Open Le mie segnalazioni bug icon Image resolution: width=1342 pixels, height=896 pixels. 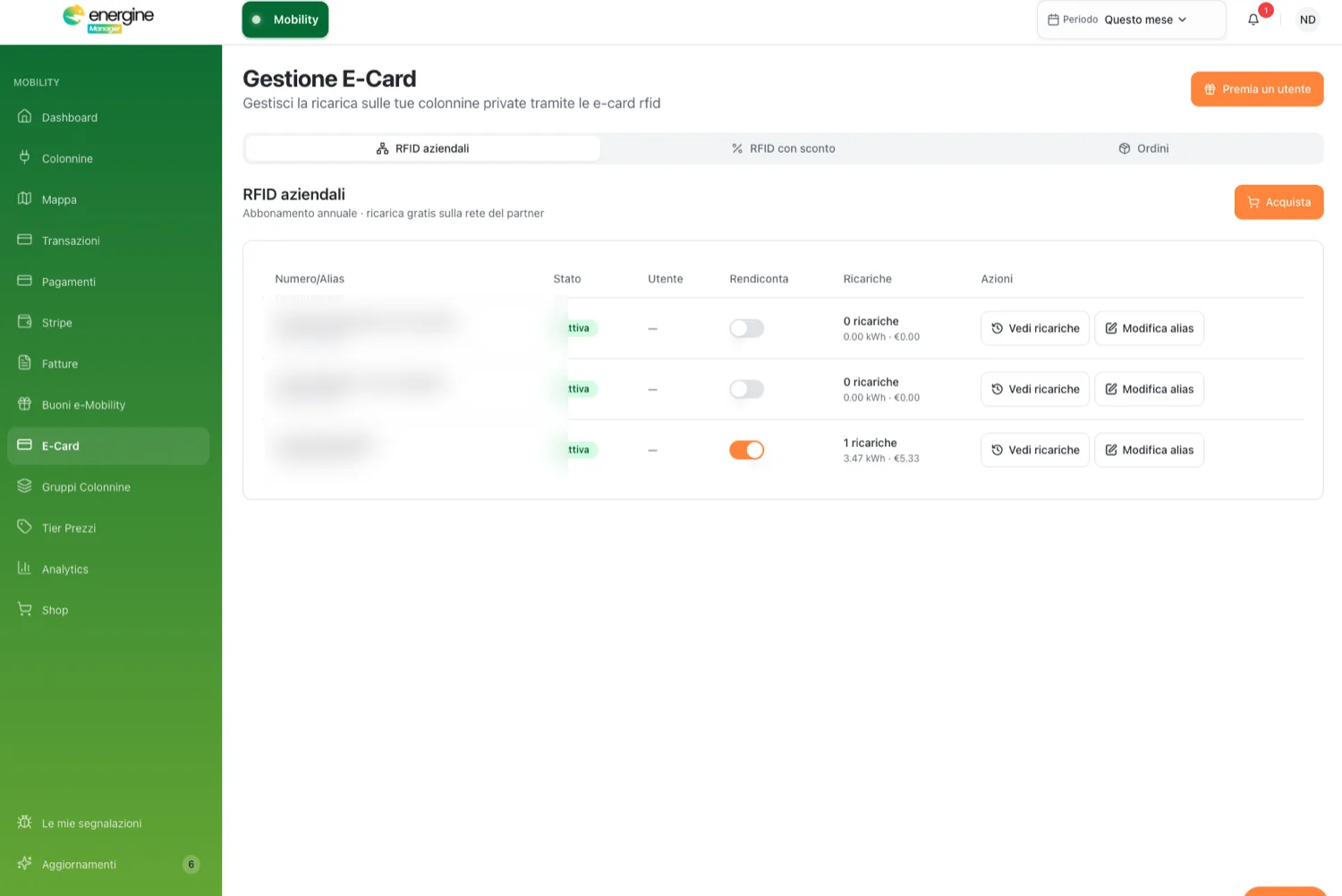(25, 823)
